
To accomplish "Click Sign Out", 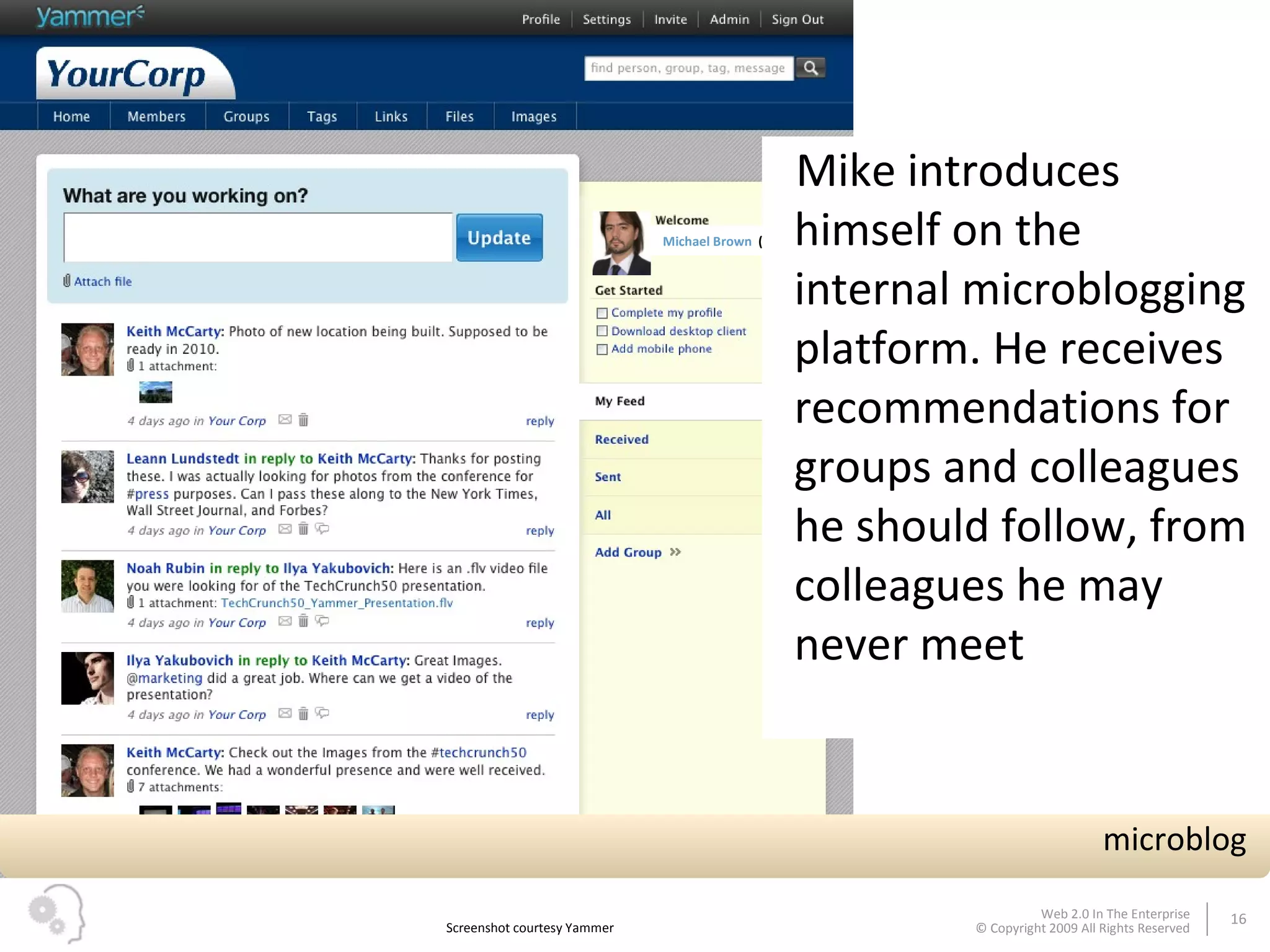I will [797, 19].
